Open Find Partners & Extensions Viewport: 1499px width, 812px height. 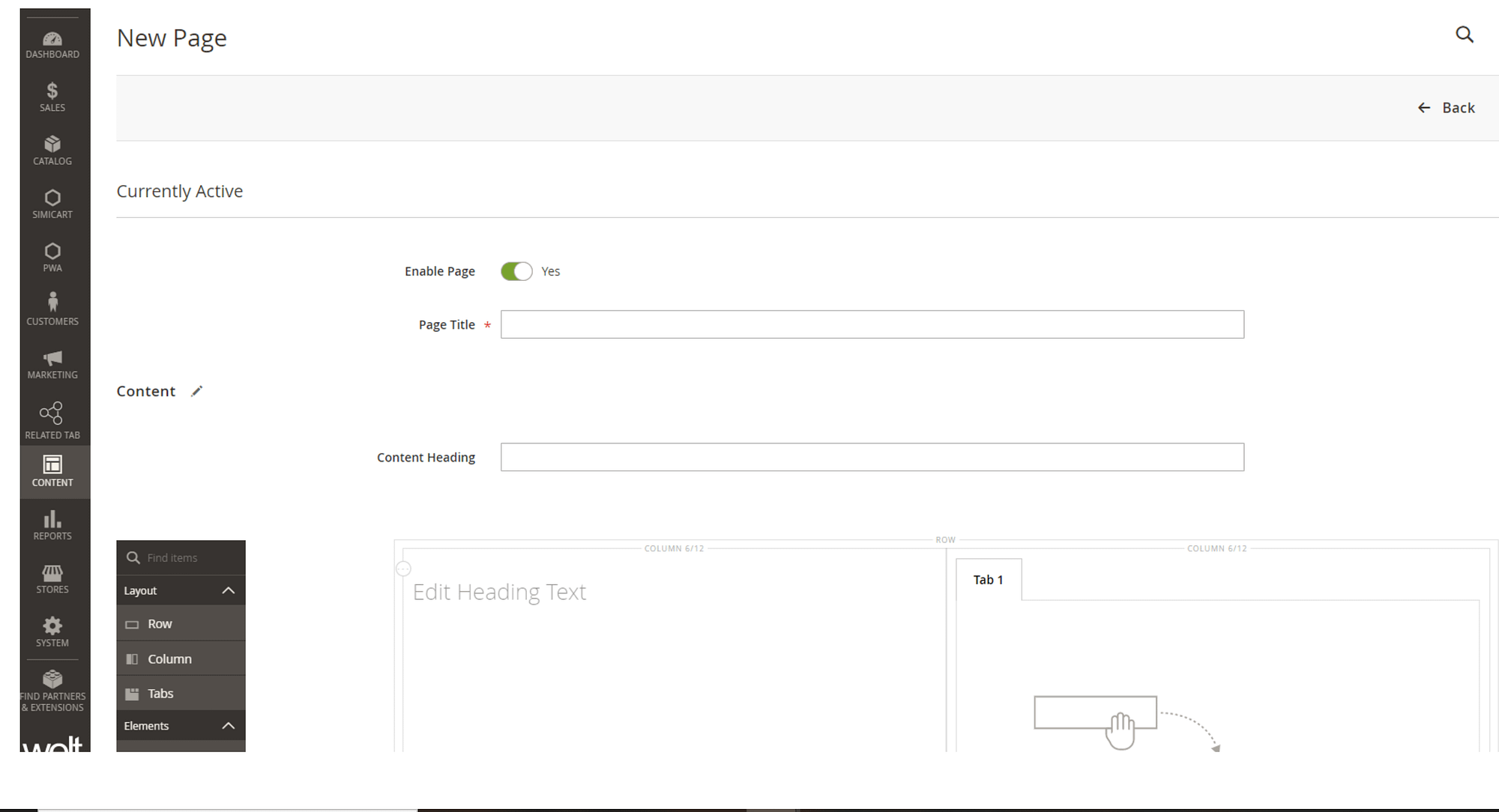(x=52, y=691)
